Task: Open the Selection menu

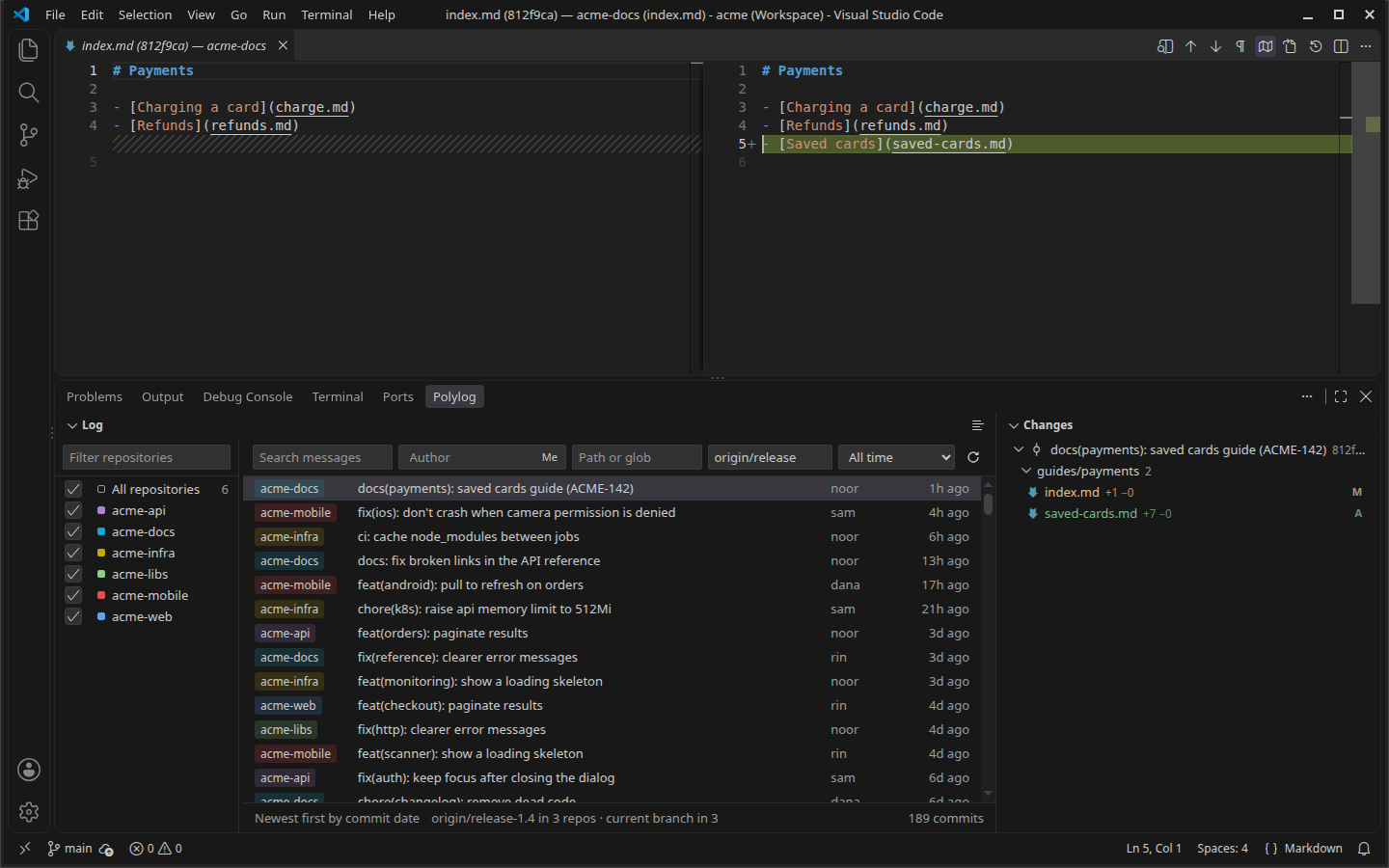Action: click(145, 14)
